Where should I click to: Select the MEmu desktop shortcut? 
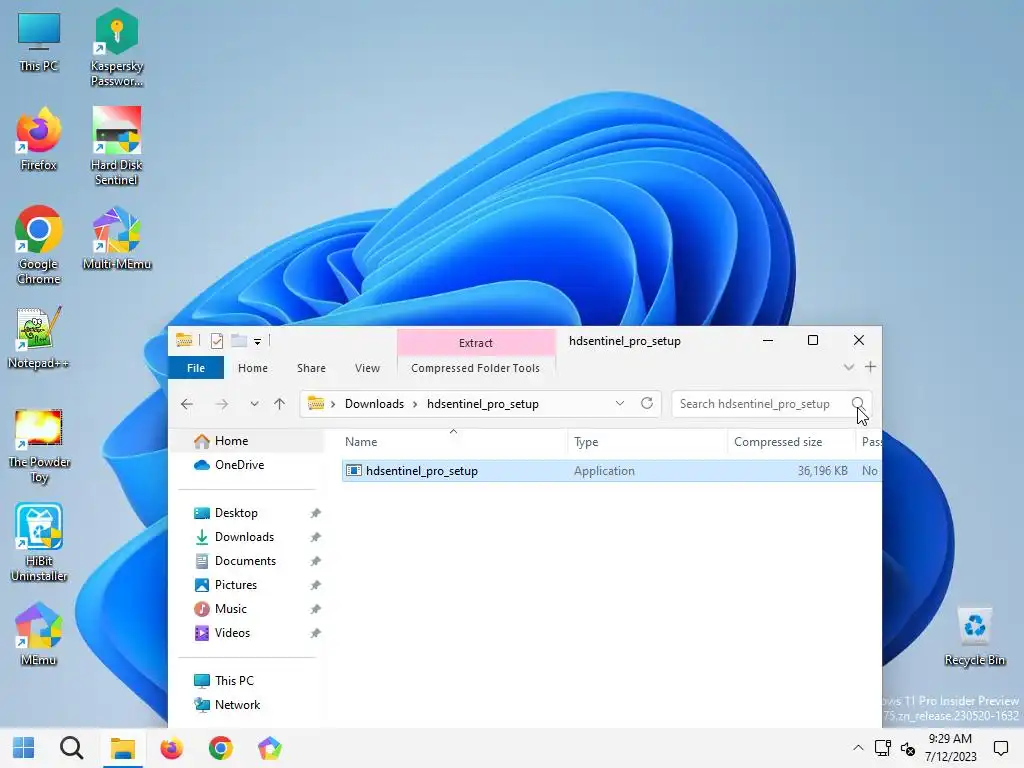click(39, 634)
